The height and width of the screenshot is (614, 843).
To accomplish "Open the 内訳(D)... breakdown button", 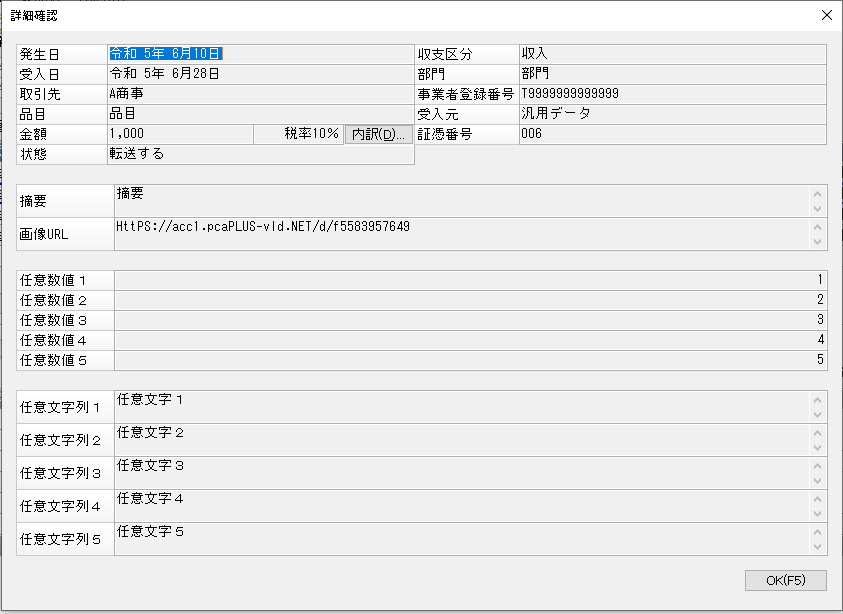I will coord(379,134).
